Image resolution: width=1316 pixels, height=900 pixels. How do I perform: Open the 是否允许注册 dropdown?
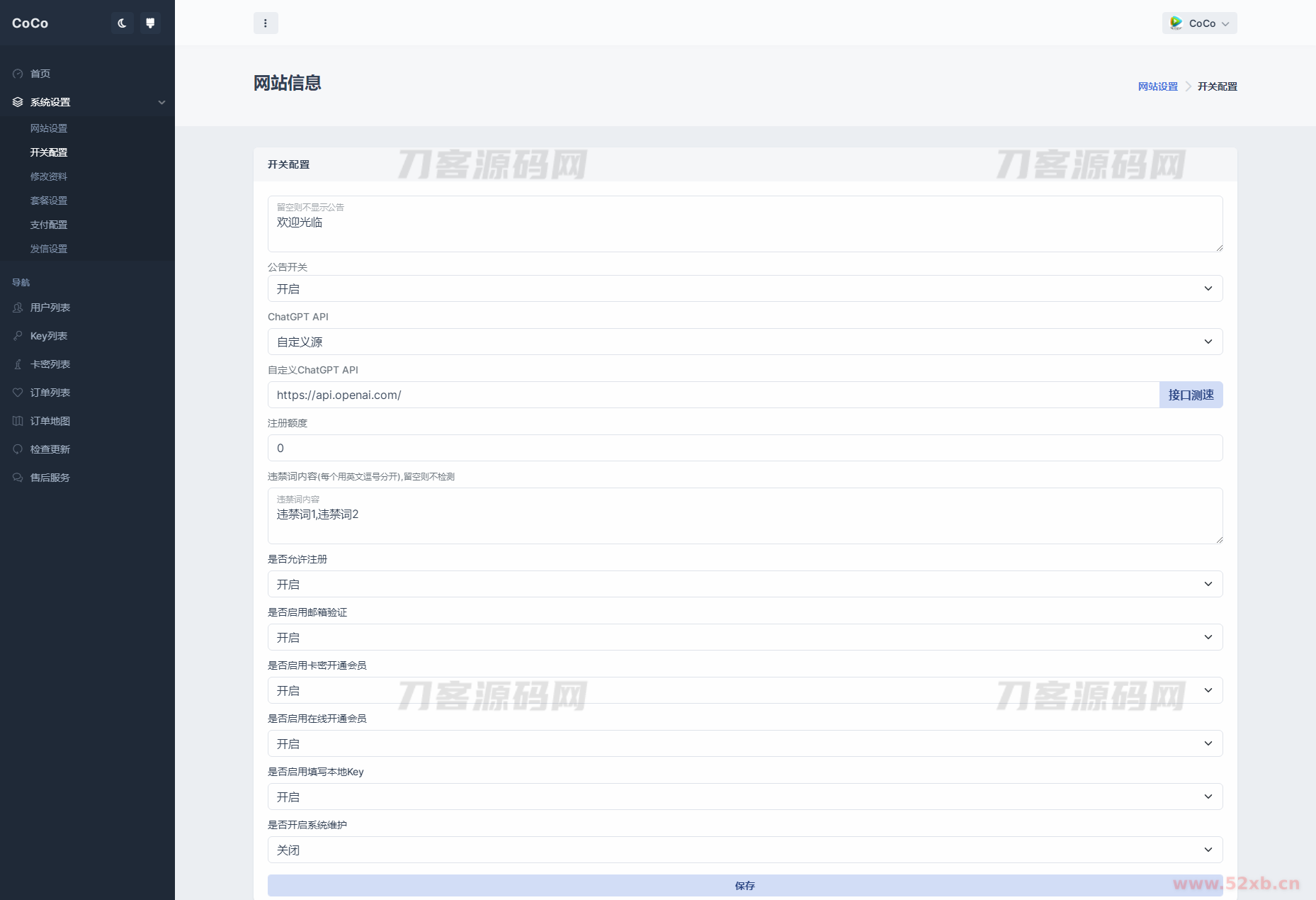pos(744,585)
